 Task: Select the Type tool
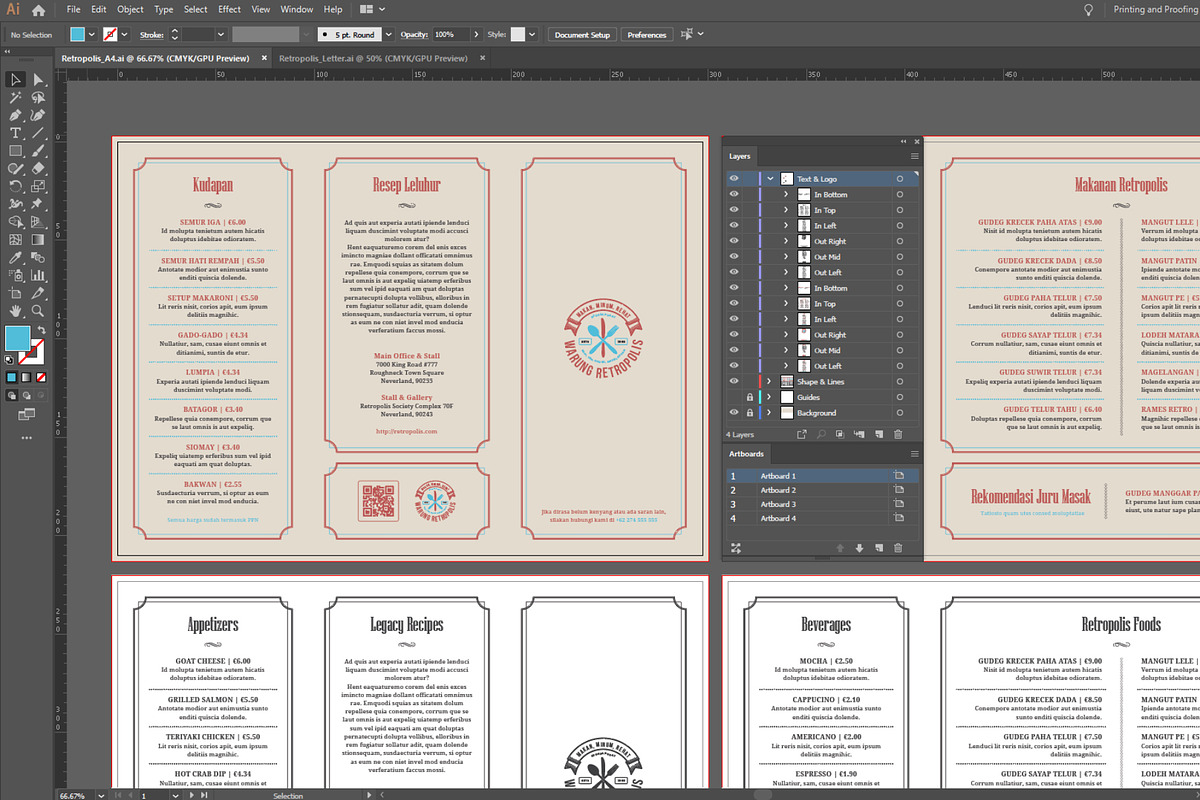point(16,133)
